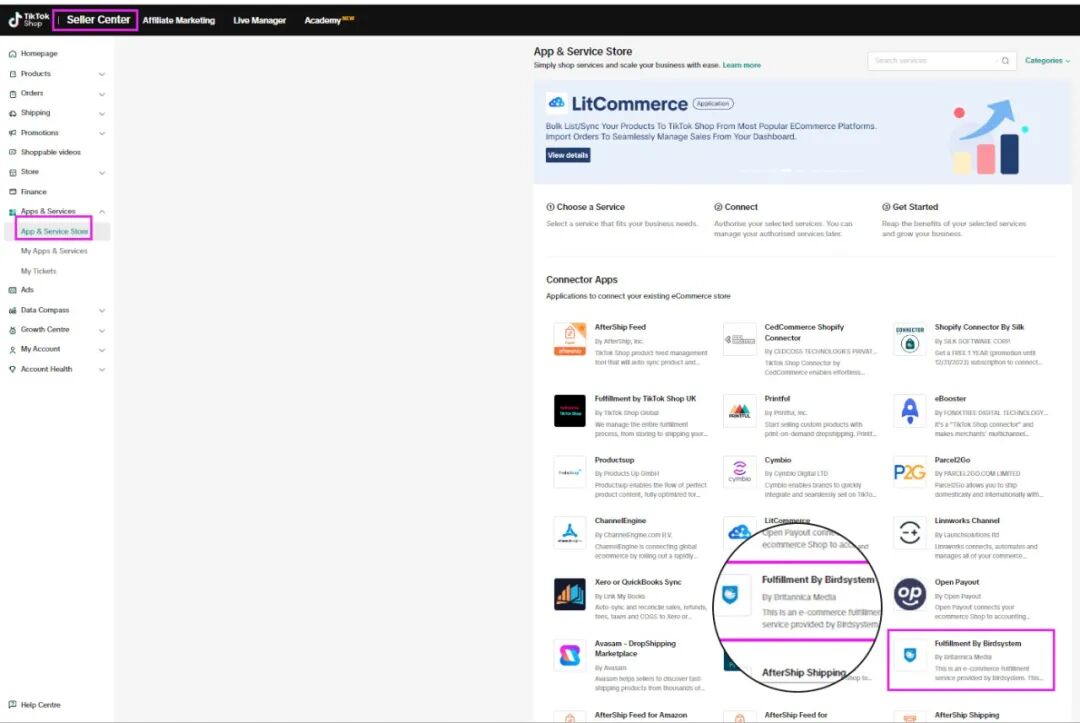Open the AfterShip Feed title link
1080x723 pixels.
(620, 327)
